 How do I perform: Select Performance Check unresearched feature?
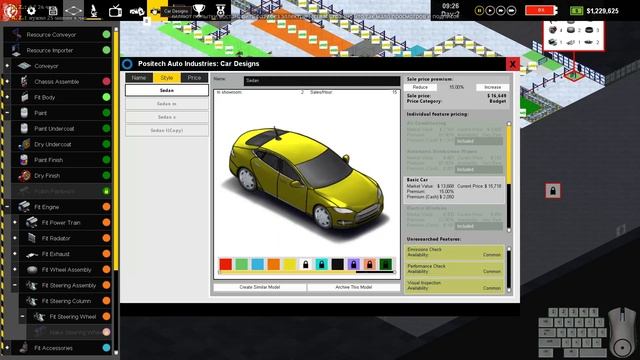point(454,269)
